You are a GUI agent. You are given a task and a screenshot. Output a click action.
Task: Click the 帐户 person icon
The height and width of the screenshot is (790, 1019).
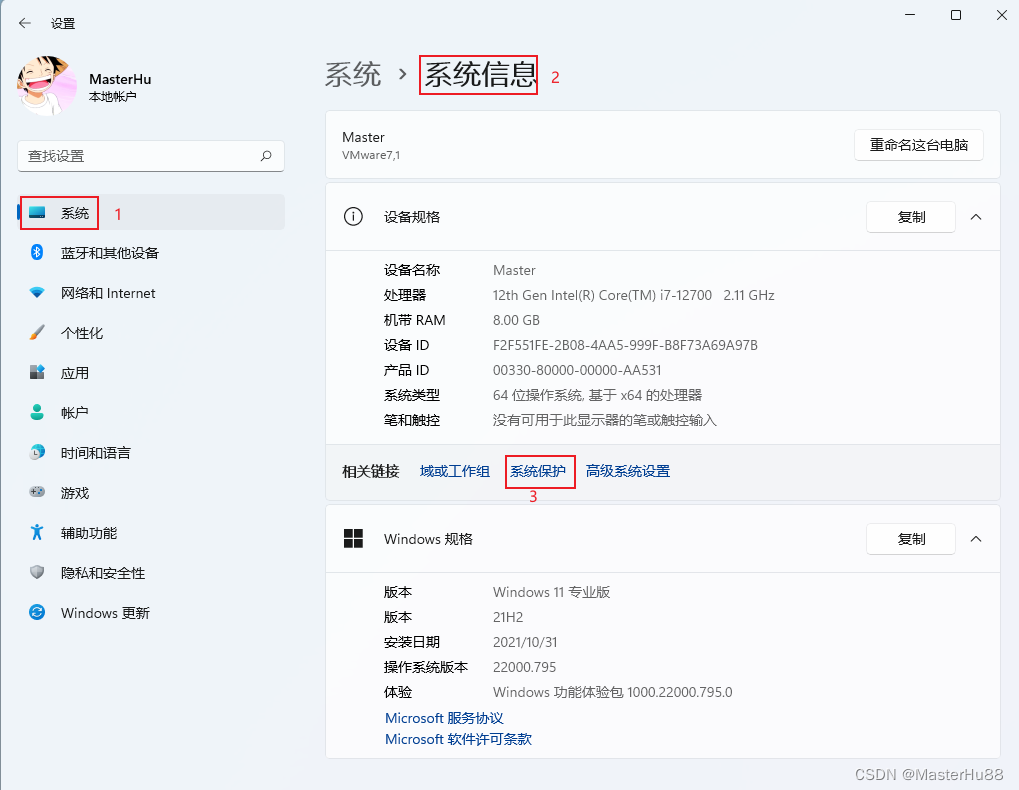(x=37, y=412)
